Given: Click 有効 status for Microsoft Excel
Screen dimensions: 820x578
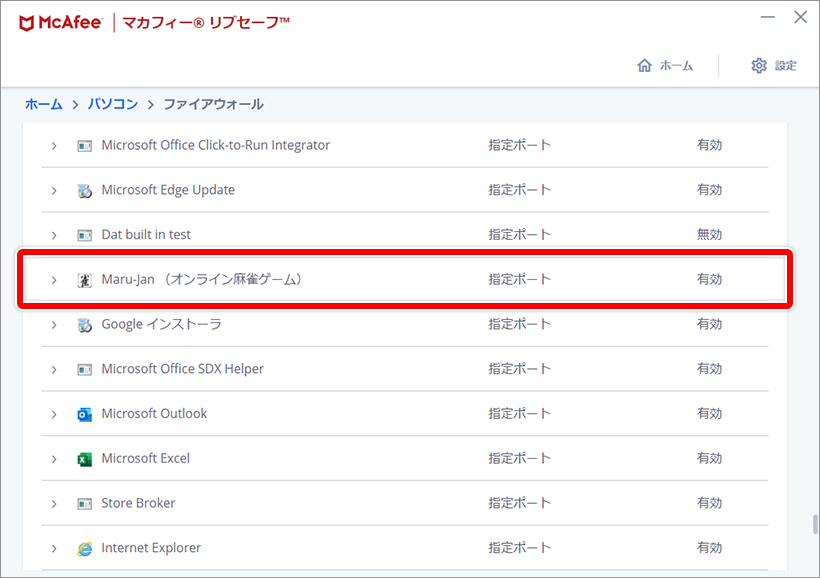Looking at the screenshot, I should pyautogui.click(x=709, y=458).
